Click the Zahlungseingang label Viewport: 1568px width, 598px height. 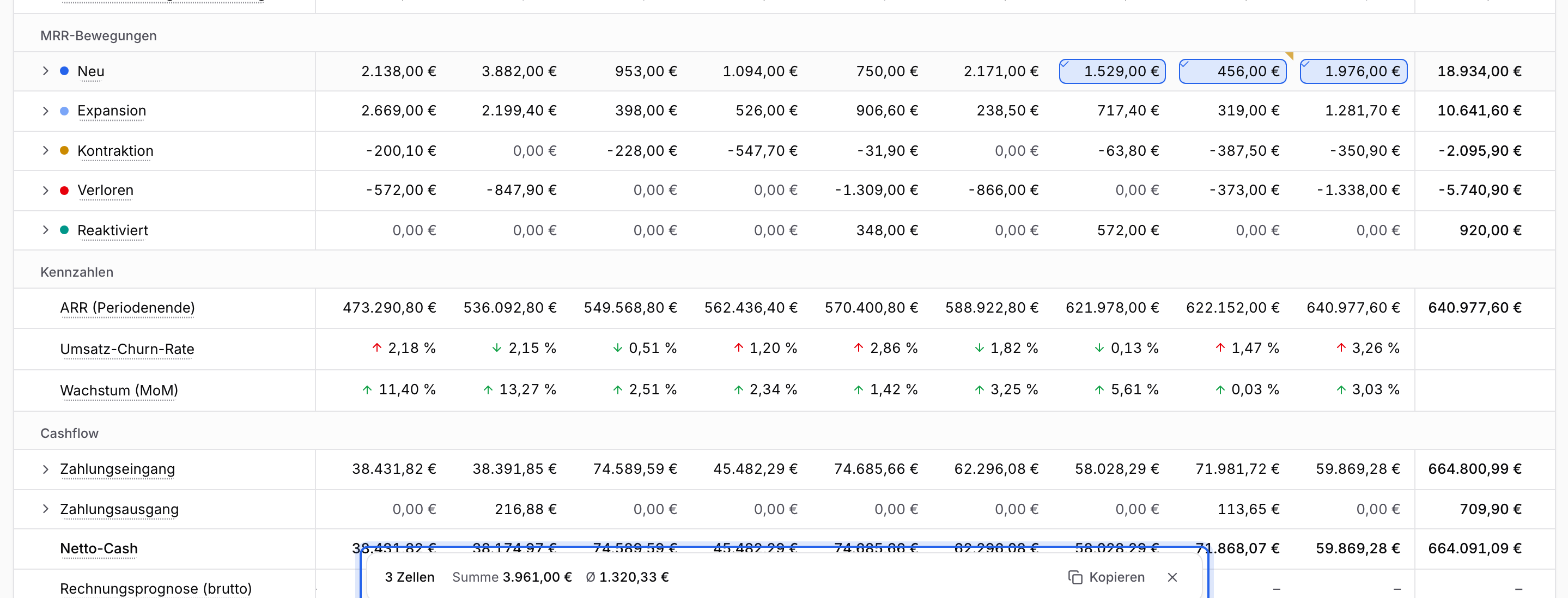pyautogui.click(x=118, y=469)
